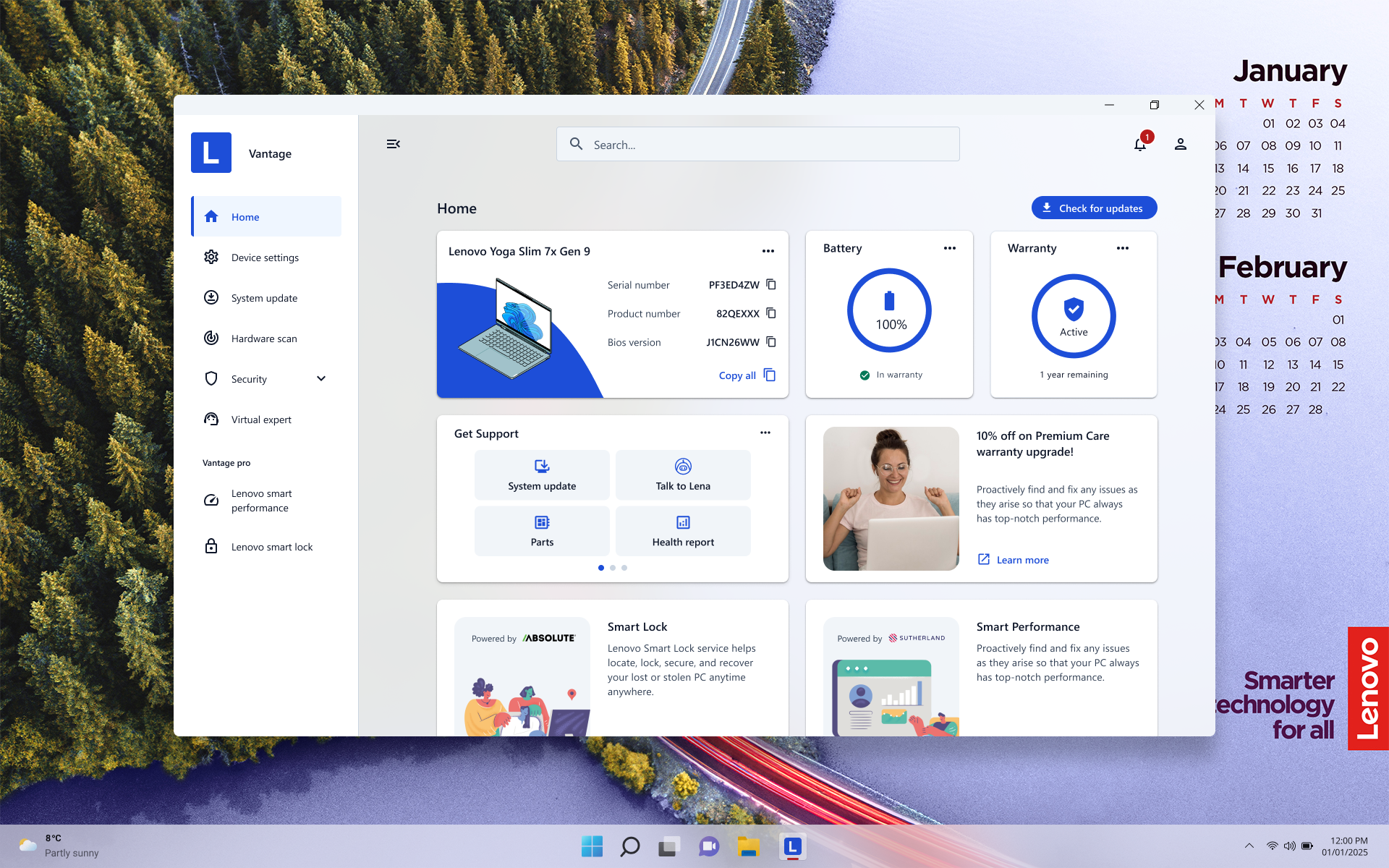Click the Smart Performance card illustration
The image size is (1389, 868).
[x=891, y=676]
